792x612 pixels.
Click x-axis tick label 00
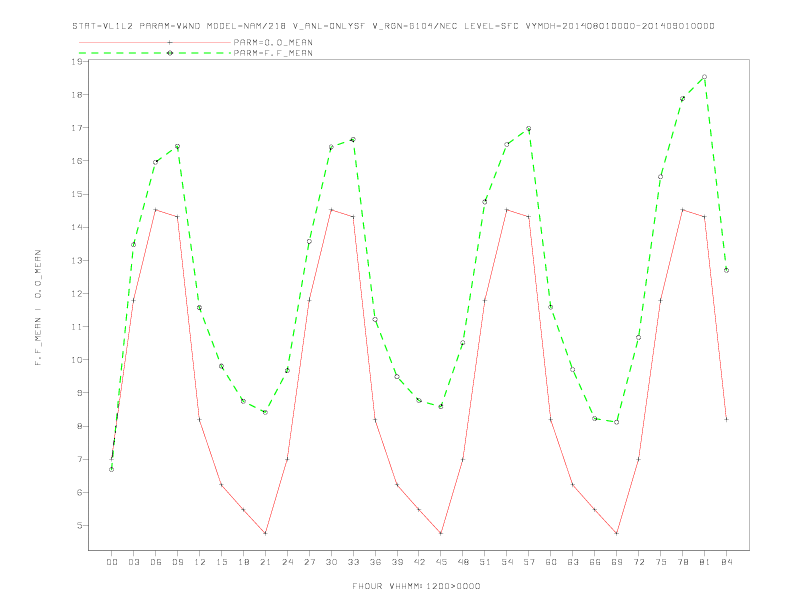(112, 562)
